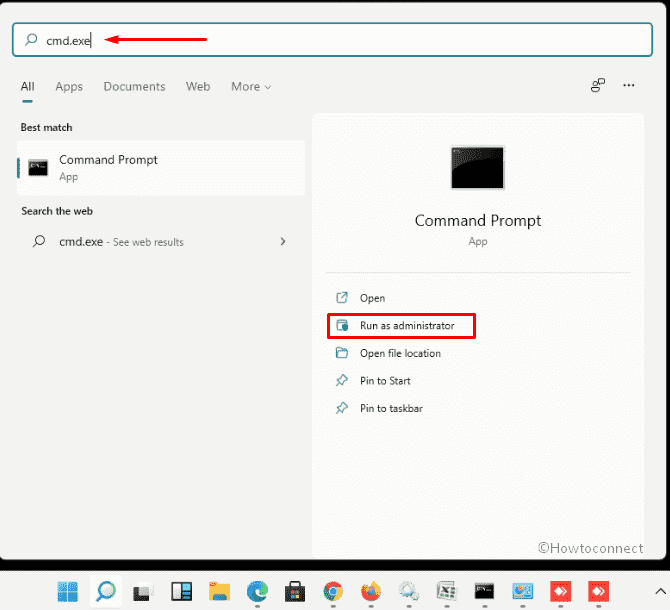This screenshot has height=610, width=670.
Task: Click the Open arrow icon in the Command Prompt pane
Action: 342,297
